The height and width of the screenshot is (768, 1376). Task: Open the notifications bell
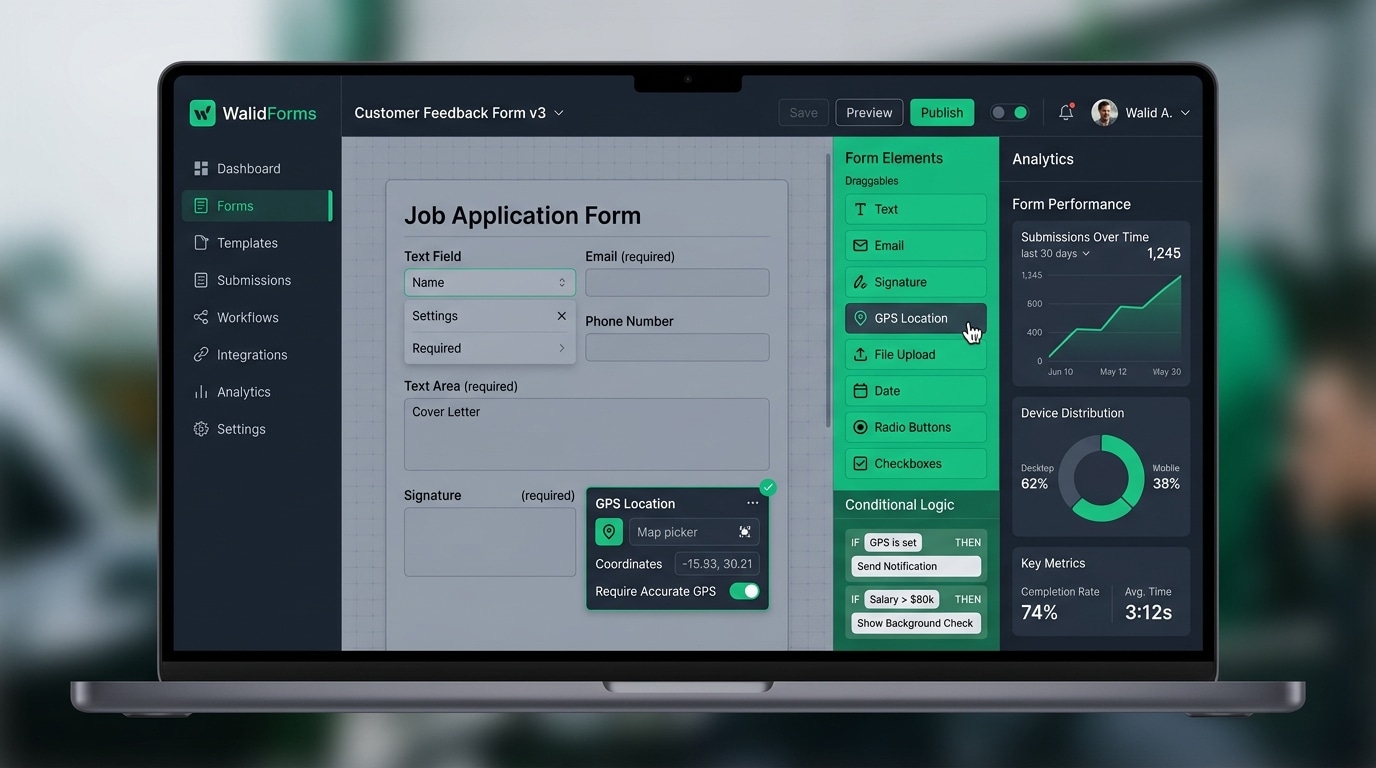click(x=1066, y=113)
